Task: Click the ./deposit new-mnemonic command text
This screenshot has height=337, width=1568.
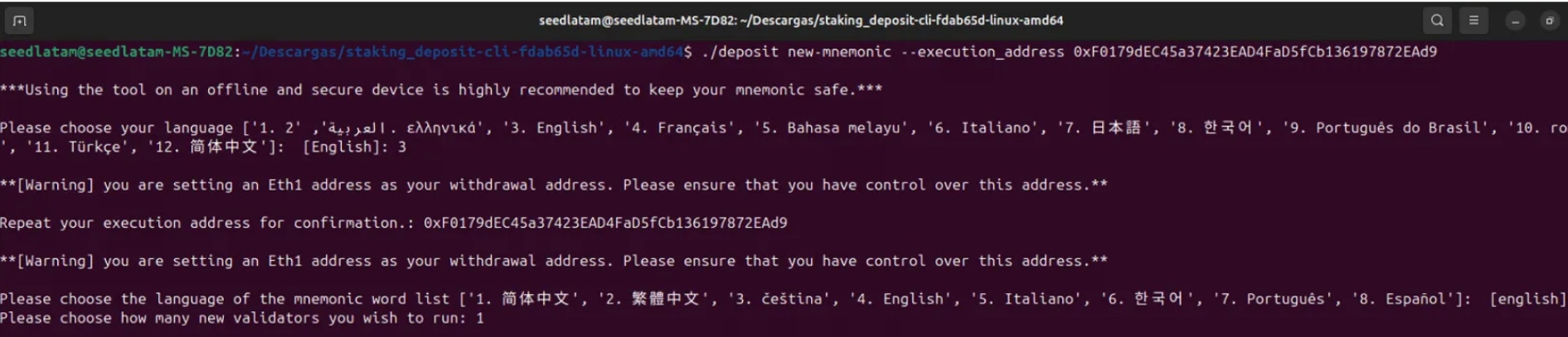Action: point(796,52)
